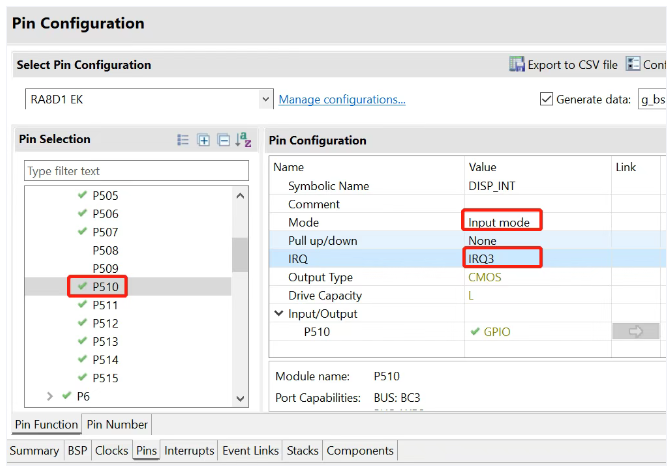Click the DISP_INT symbolic name value
Viewport: 670px width, 473px height.
click(491, 186)
